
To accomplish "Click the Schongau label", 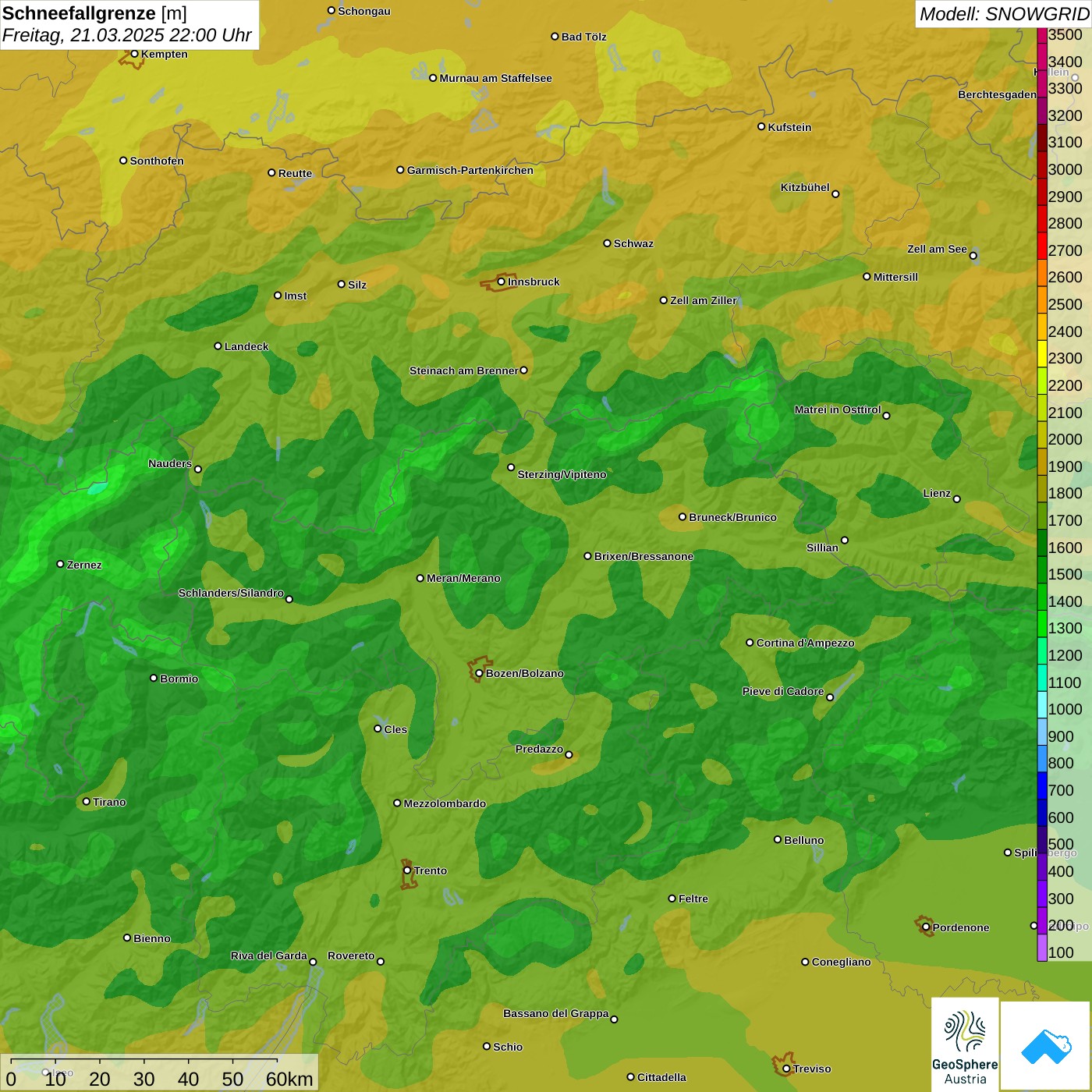I will pyautogui.click(x=363, y=11).
